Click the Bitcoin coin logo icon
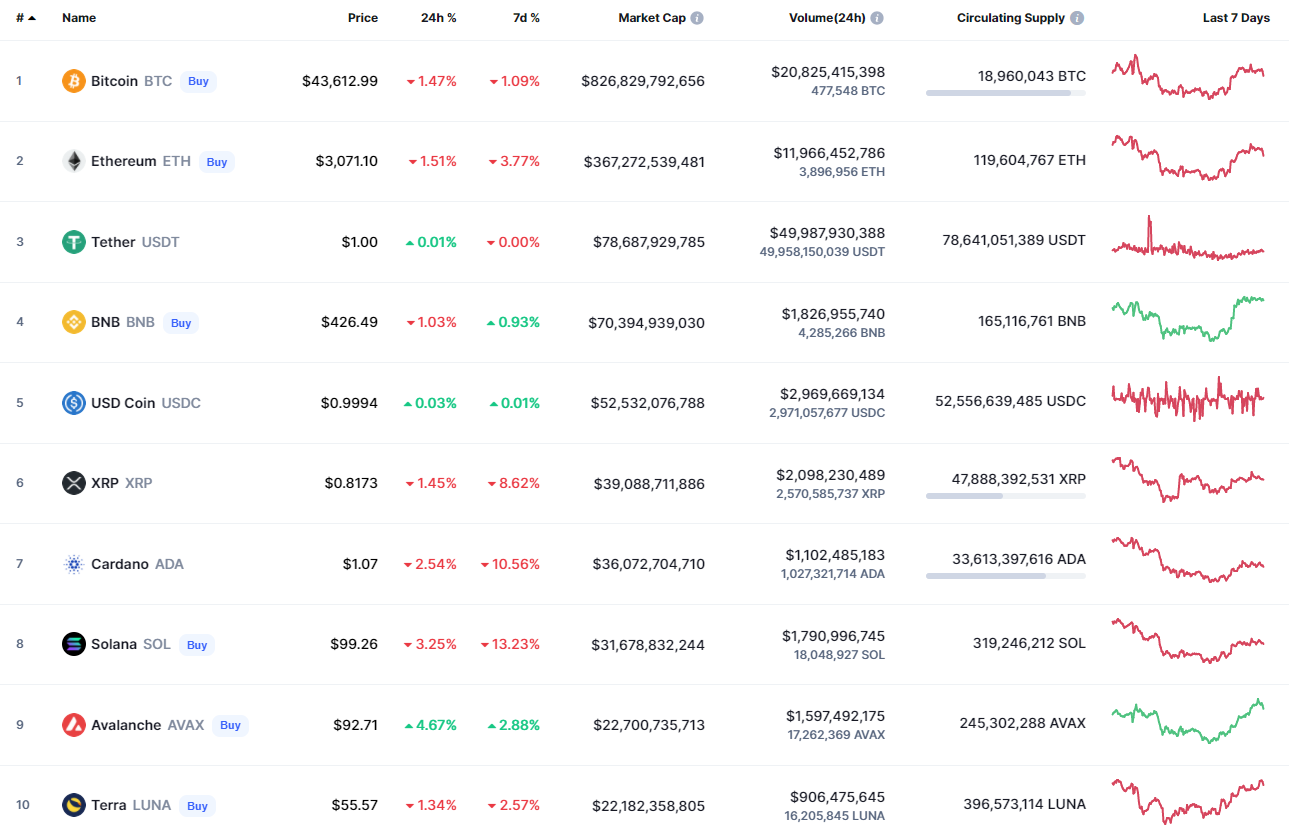 click(x=74, y=81)
